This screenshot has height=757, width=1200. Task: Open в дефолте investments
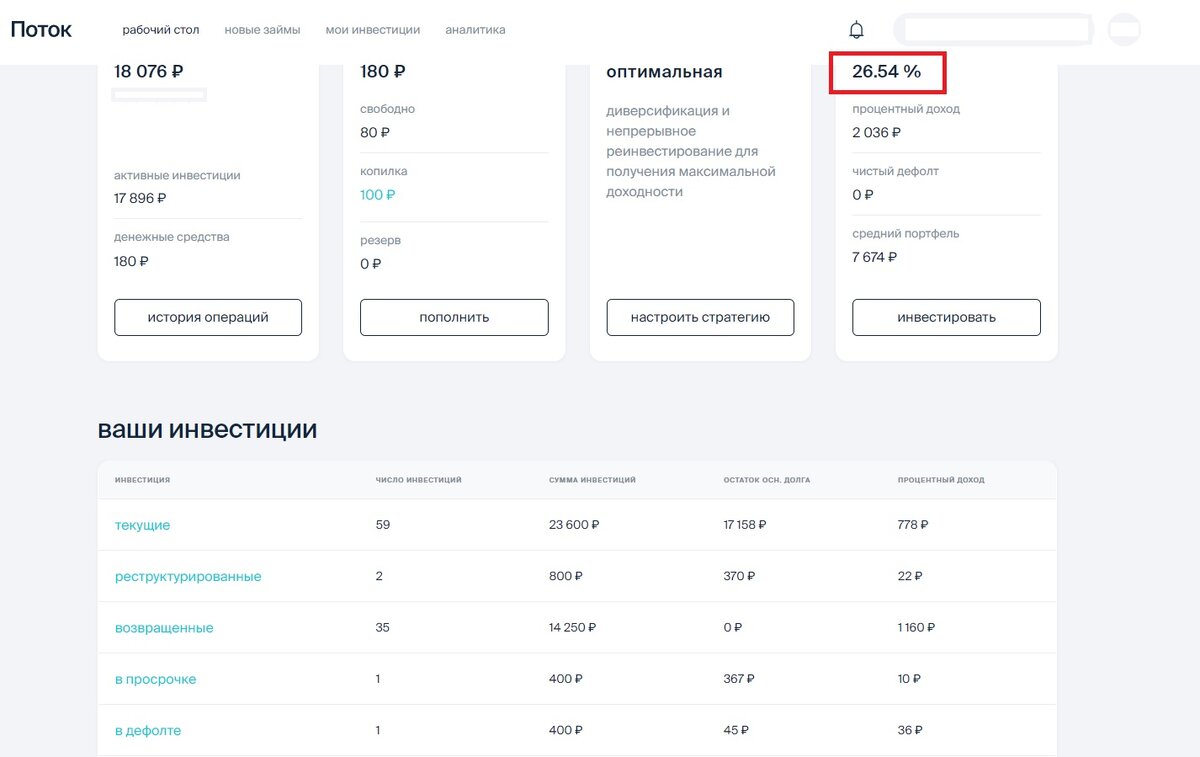(148, 730)
